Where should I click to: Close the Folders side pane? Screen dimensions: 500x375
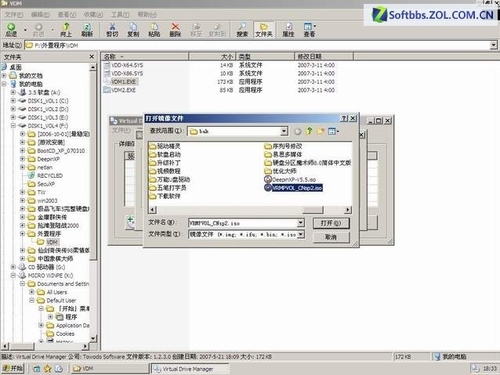(92, 57)
